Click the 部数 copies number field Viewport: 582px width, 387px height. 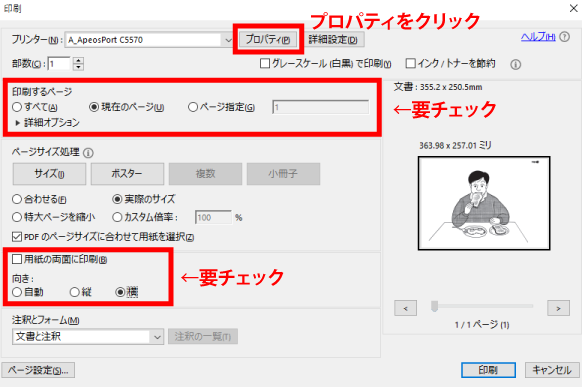pyautogui.click(x=59, y=64)
